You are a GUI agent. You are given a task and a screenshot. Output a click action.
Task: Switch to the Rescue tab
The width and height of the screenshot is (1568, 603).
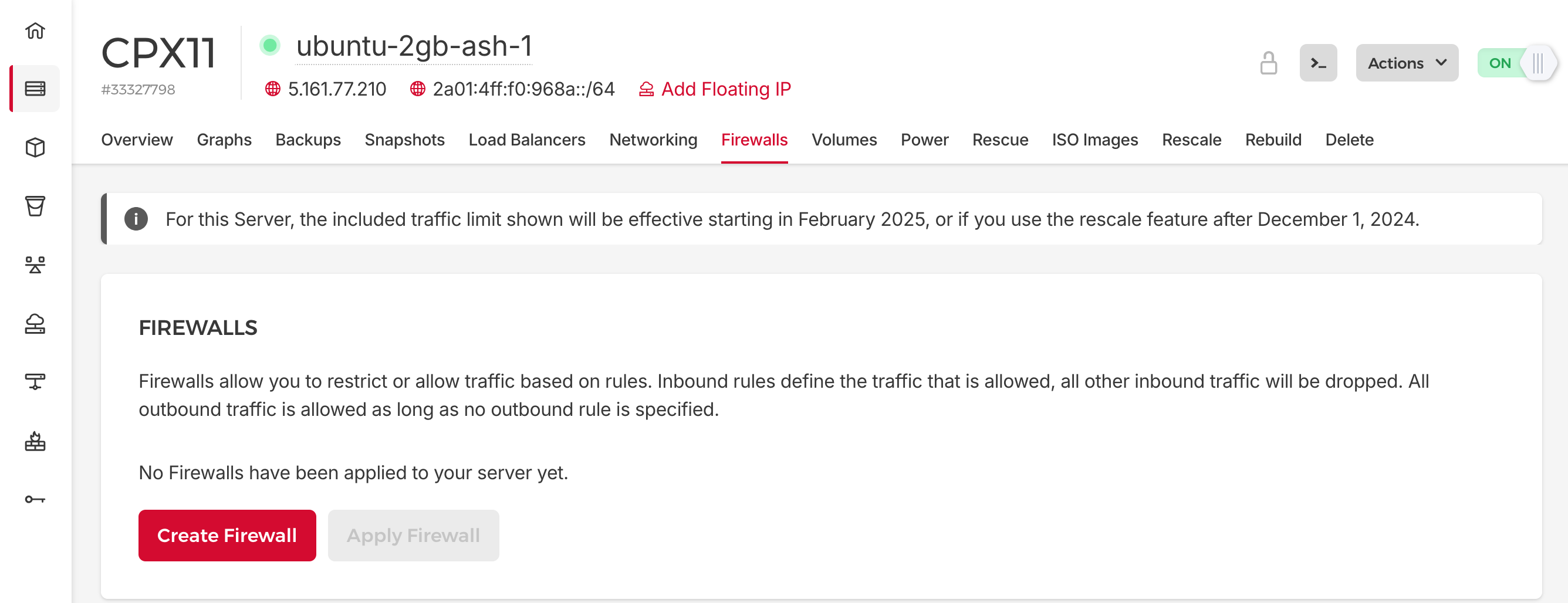[1000, 140]
